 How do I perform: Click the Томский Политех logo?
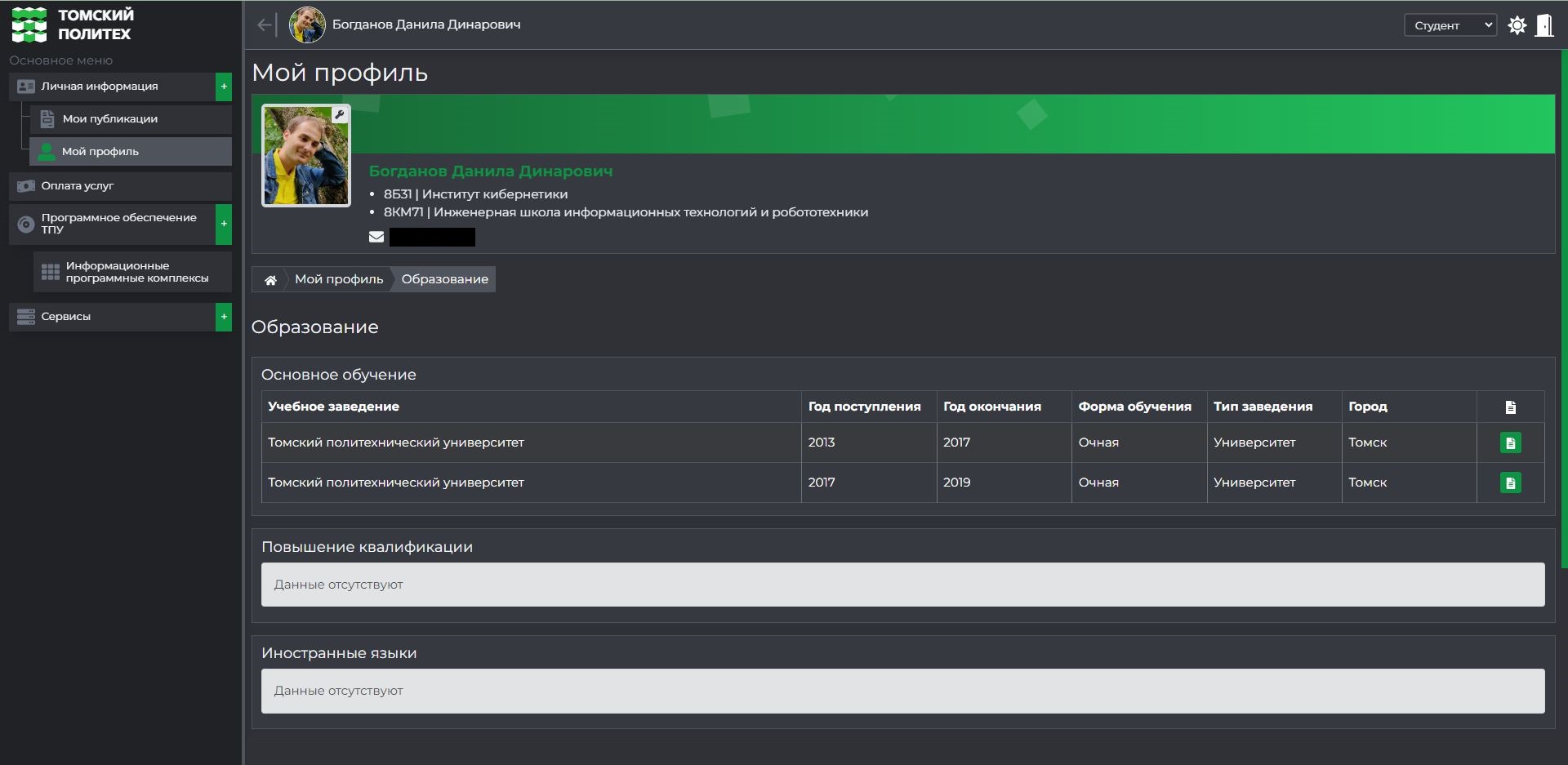tap(72, 24)
